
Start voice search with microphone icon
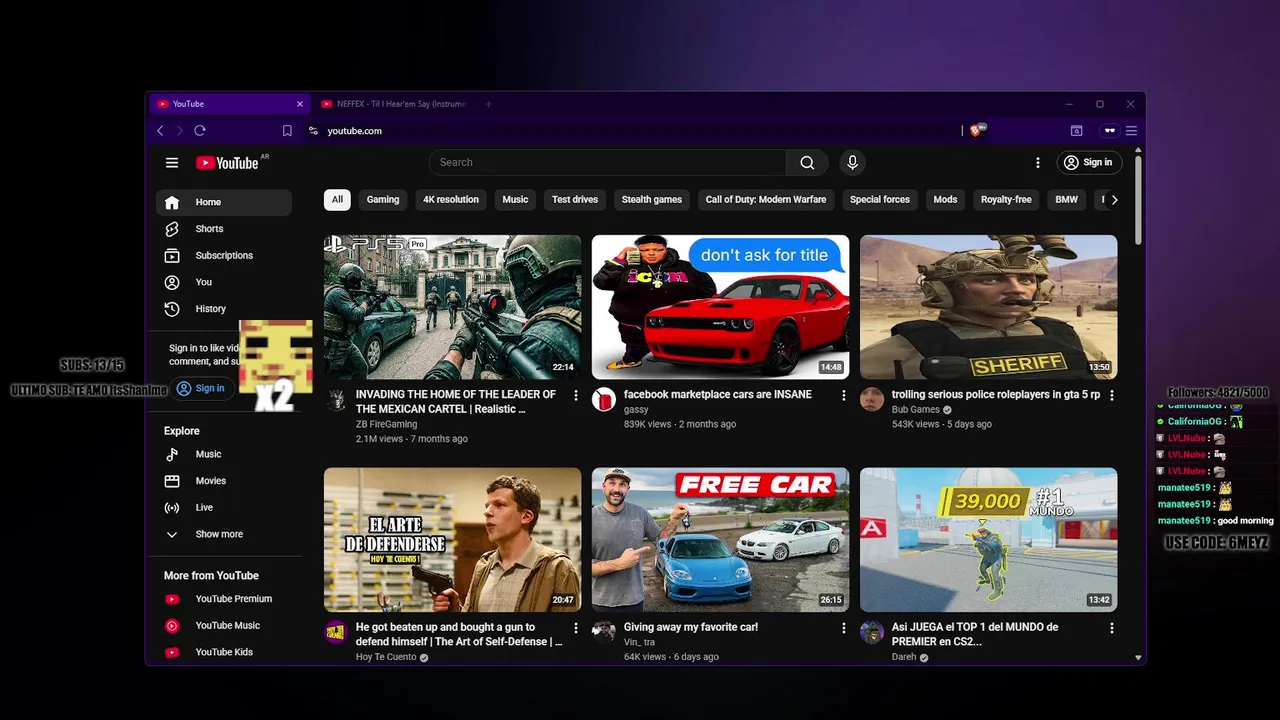coord(852,162)
